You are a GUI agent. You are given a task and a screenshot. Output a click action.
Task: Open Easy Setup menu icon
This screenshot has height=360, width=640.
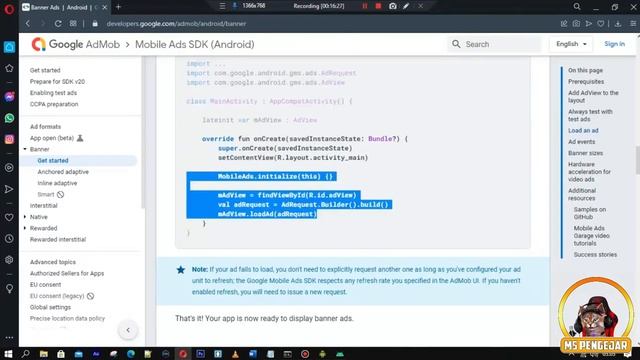pos(633,24)
